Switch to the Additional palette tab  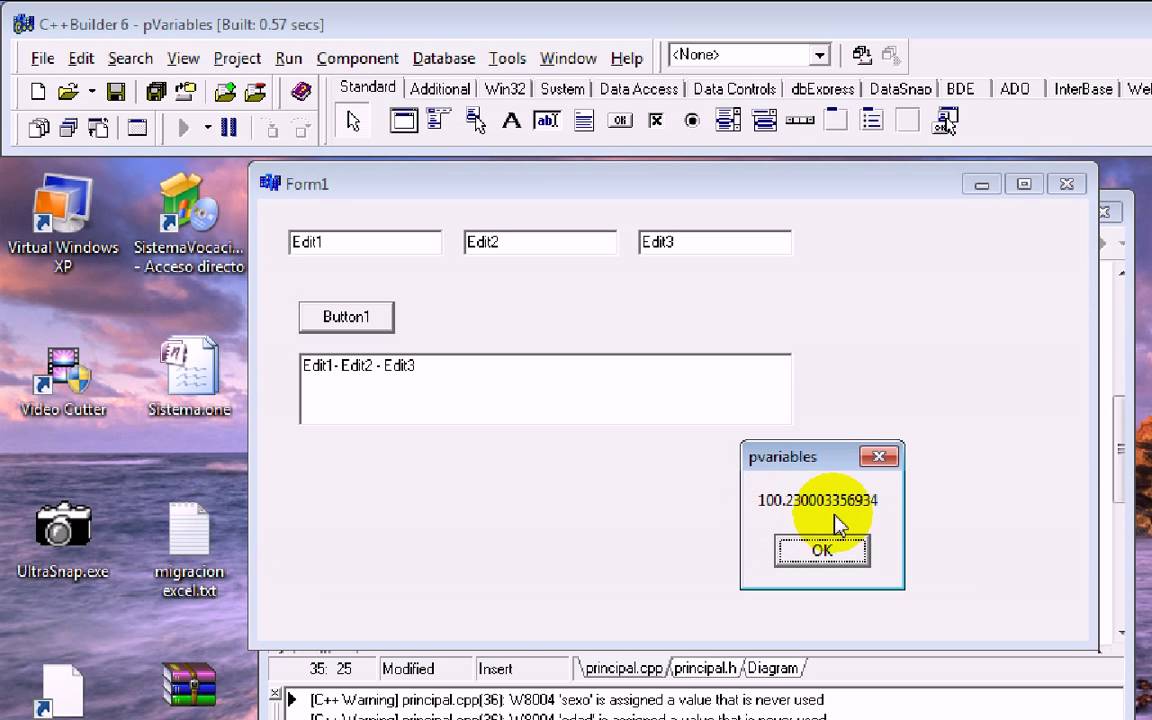[440, 89]
